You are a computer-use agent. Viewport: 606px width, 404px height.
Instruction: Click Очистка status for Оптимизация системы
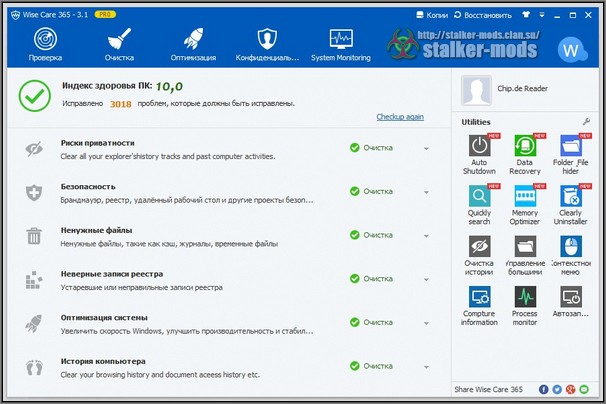point(371,322)
